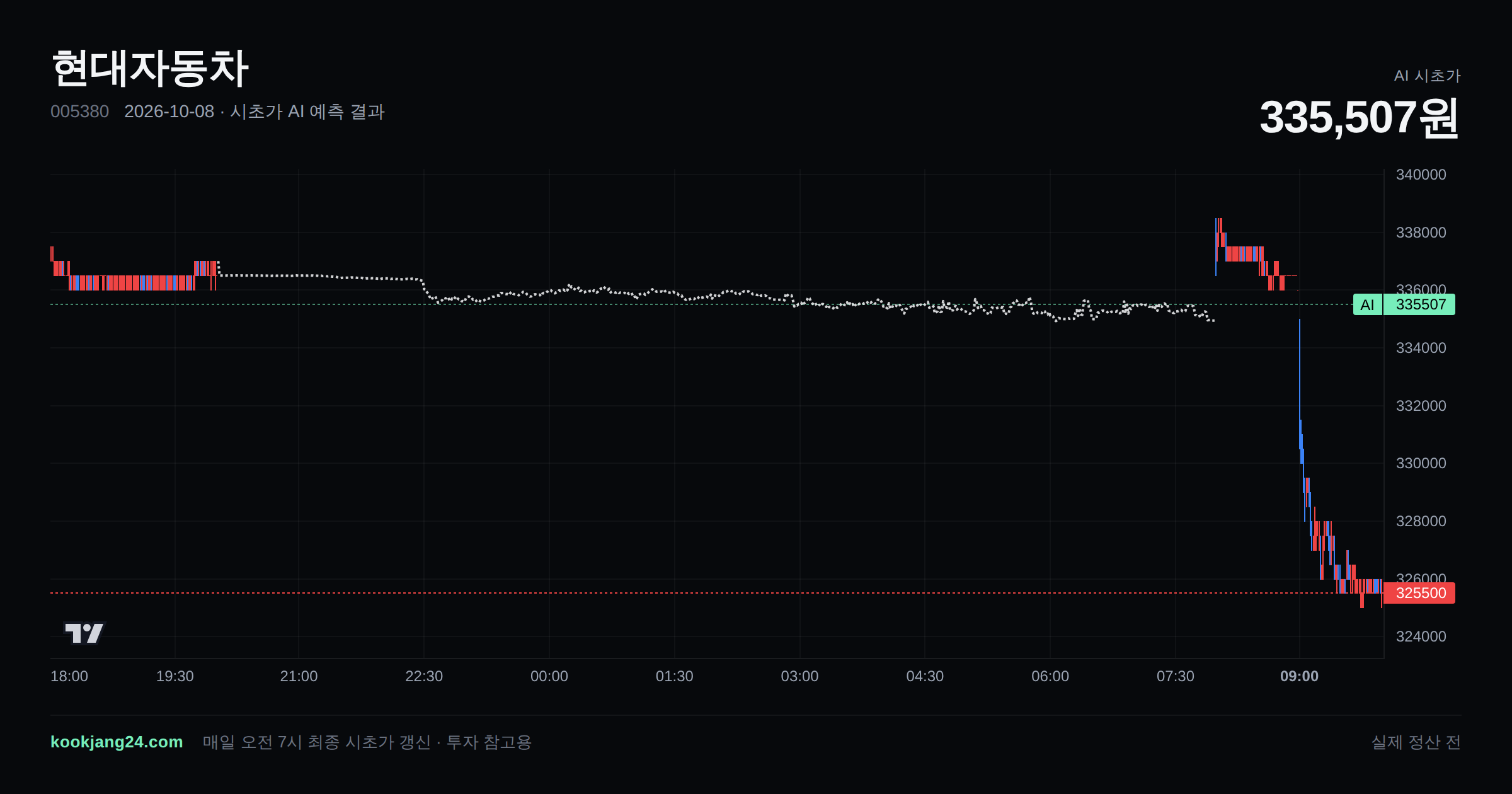This screenshot has width=1512, height=794.
Task: Click the 04:30 time axis label
Action: tap(925, 676)
